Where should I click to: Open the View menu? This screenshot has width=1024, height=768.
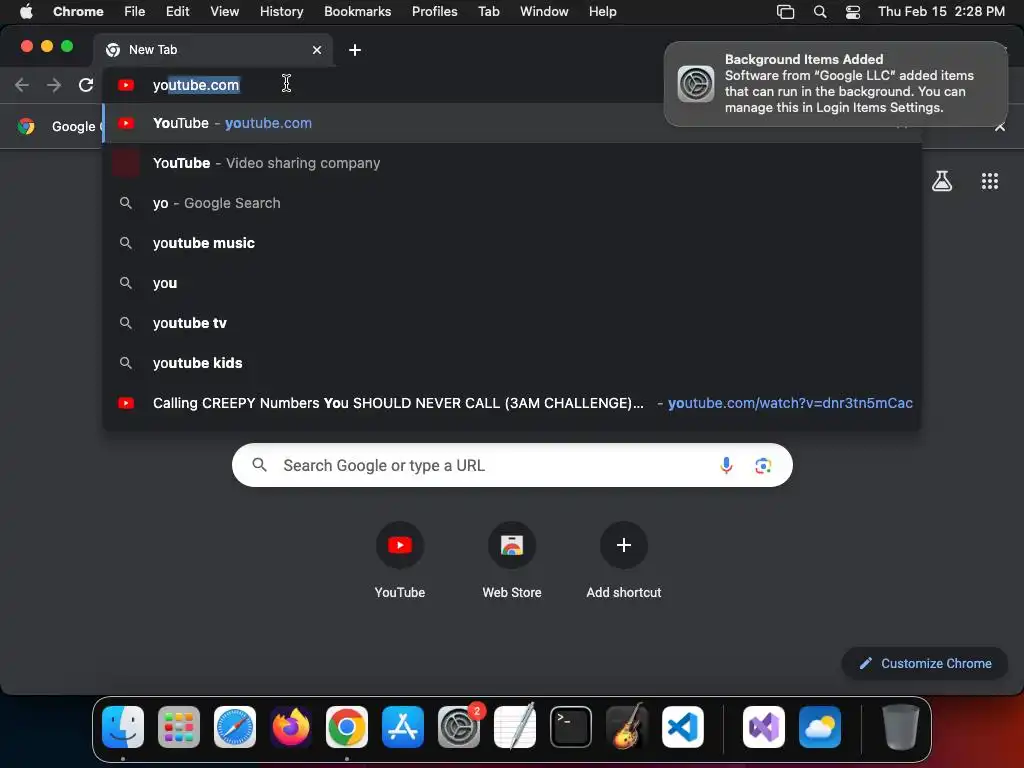225,11
